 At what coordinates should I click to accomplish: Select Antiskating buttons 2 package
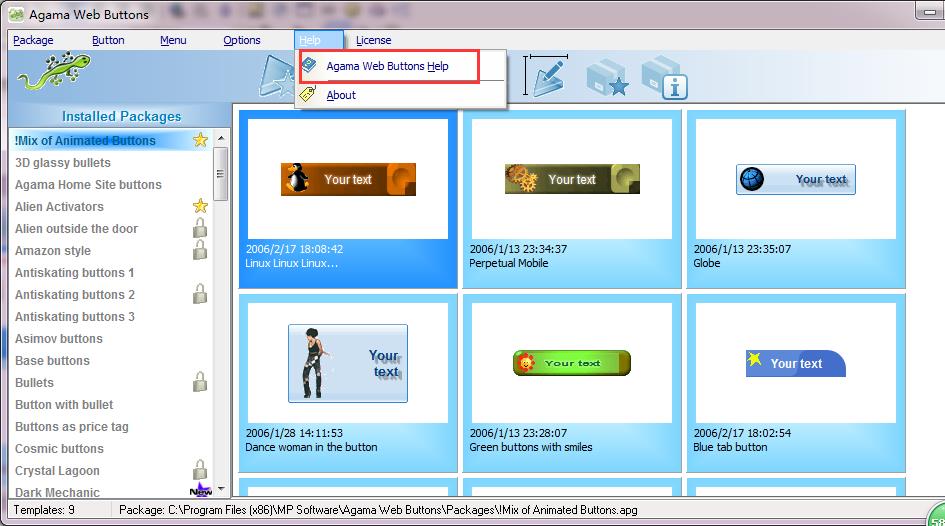tap(75, 295)
